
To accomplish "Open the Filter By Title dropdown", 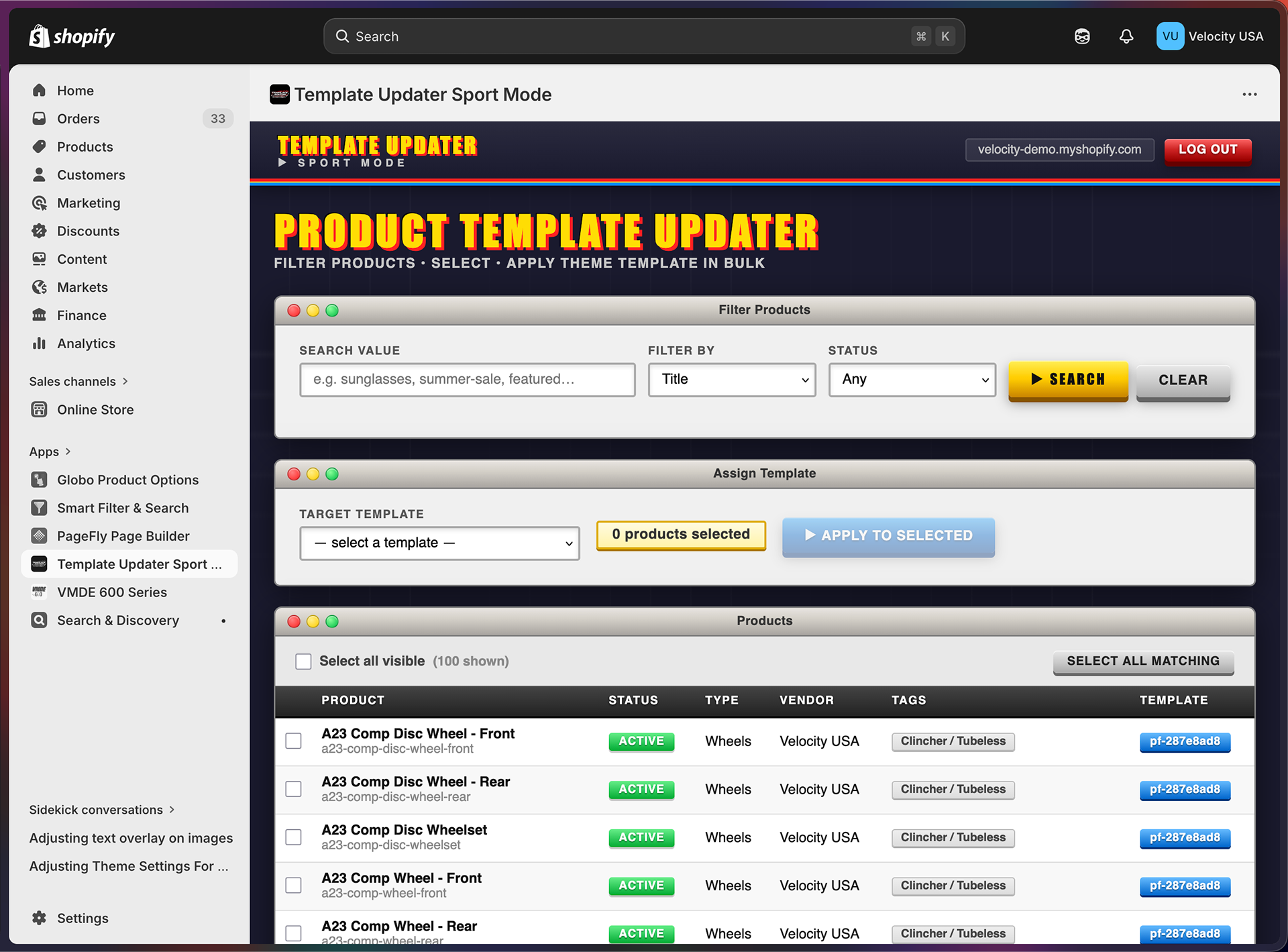I will tap(731, 380).
